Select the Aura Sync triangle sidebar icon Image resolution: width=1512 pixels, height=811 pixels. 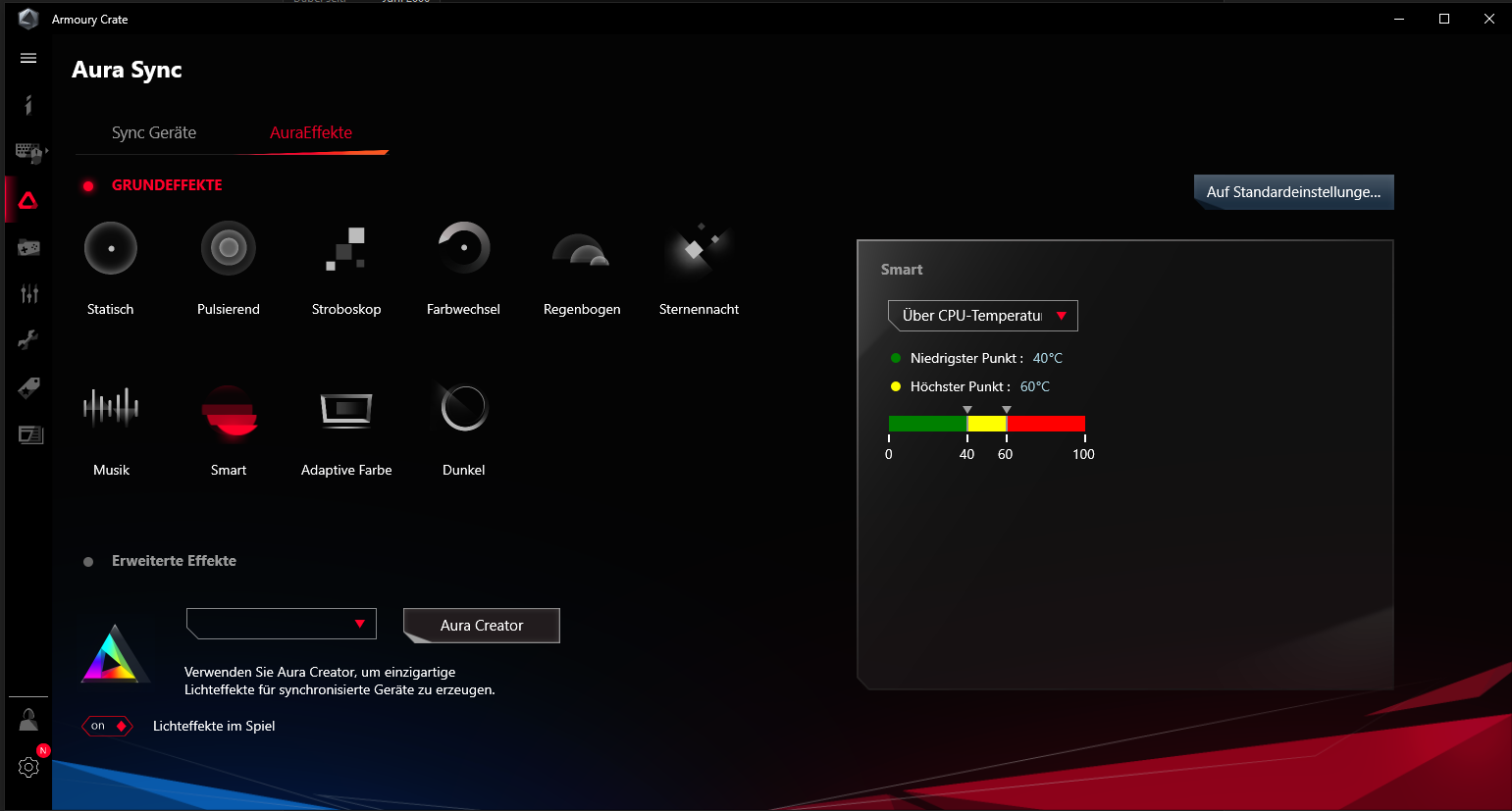pyautogui.click(x=28, y=201)
